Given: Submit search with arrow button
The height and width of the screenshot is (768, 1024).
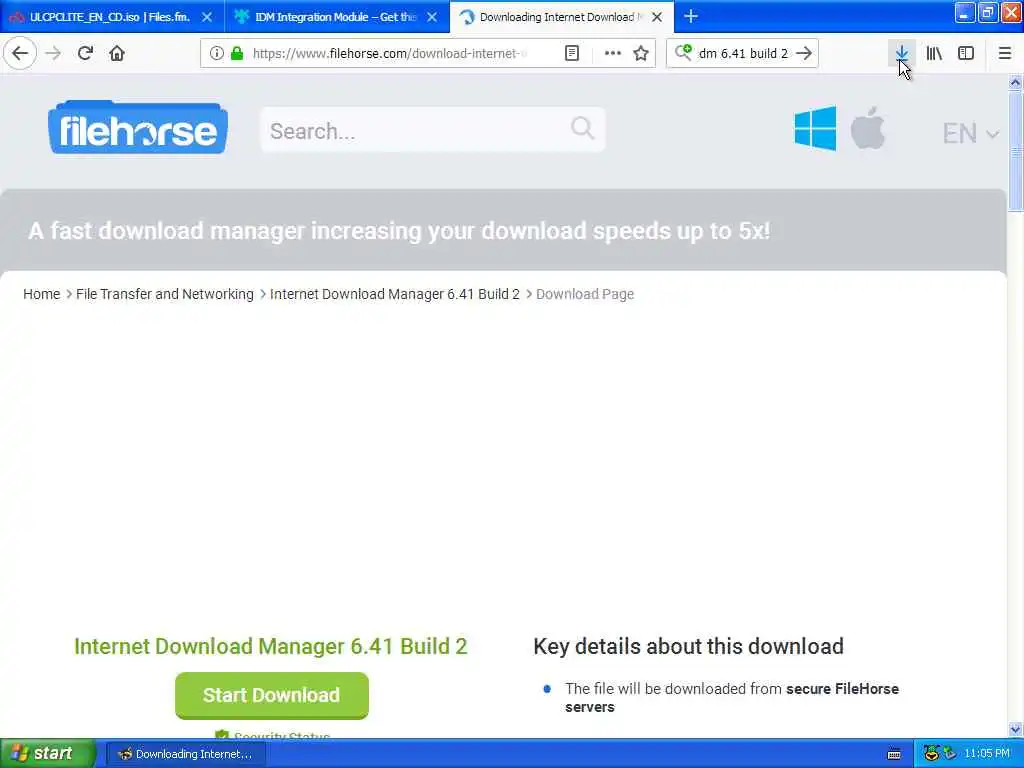Looking at the screenshot, I should [804, 53].
